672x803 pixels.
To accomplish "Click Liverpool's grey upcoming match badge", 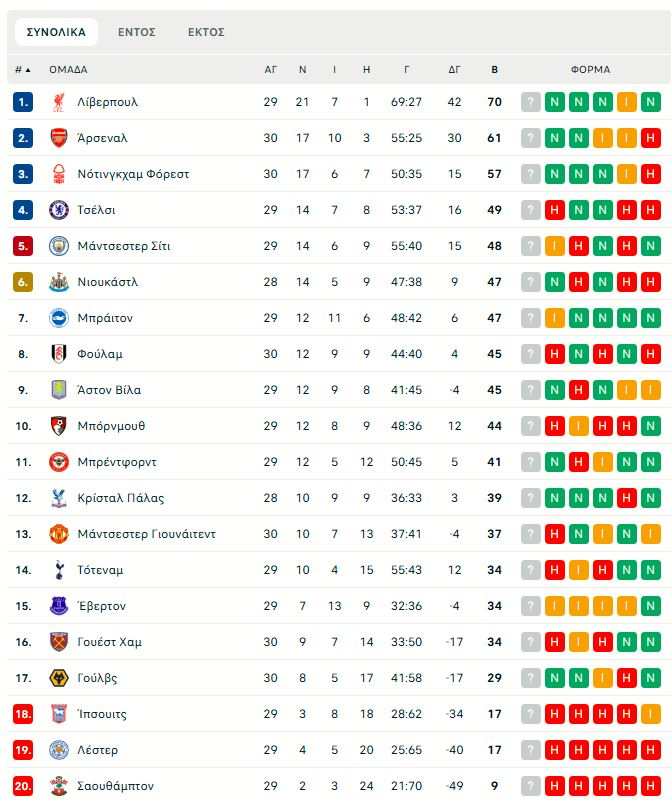I will 530,102.
